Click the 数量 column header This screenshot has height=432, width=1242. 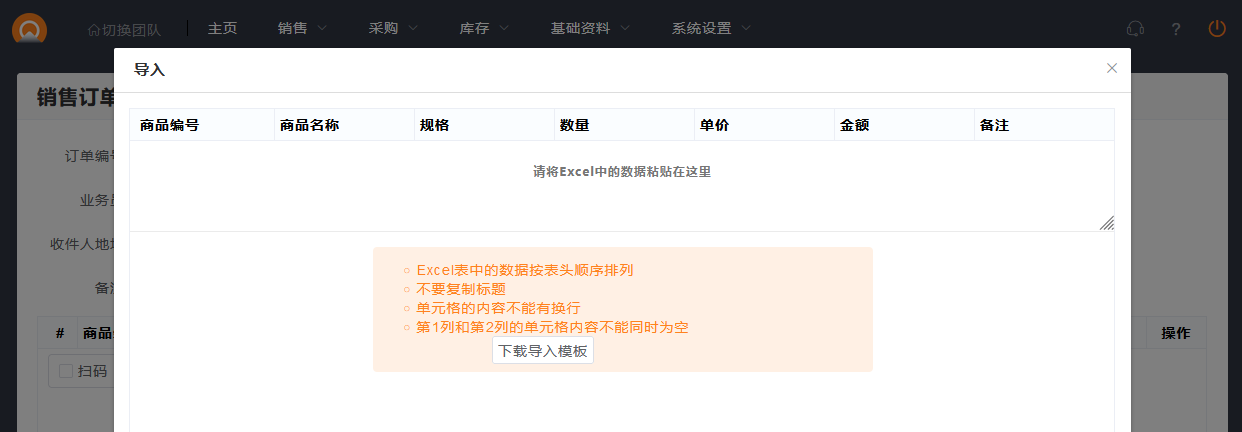point(574,125)
